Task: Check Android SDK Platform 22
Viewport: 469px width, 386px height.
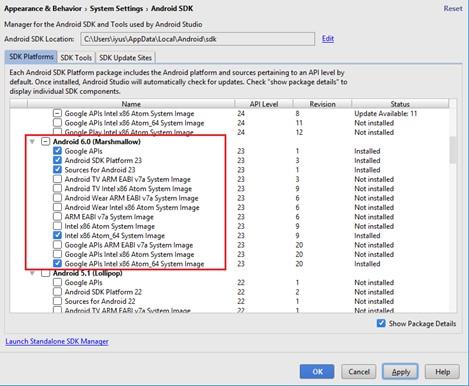Action: pyautogui.click(x=57, y=292)
